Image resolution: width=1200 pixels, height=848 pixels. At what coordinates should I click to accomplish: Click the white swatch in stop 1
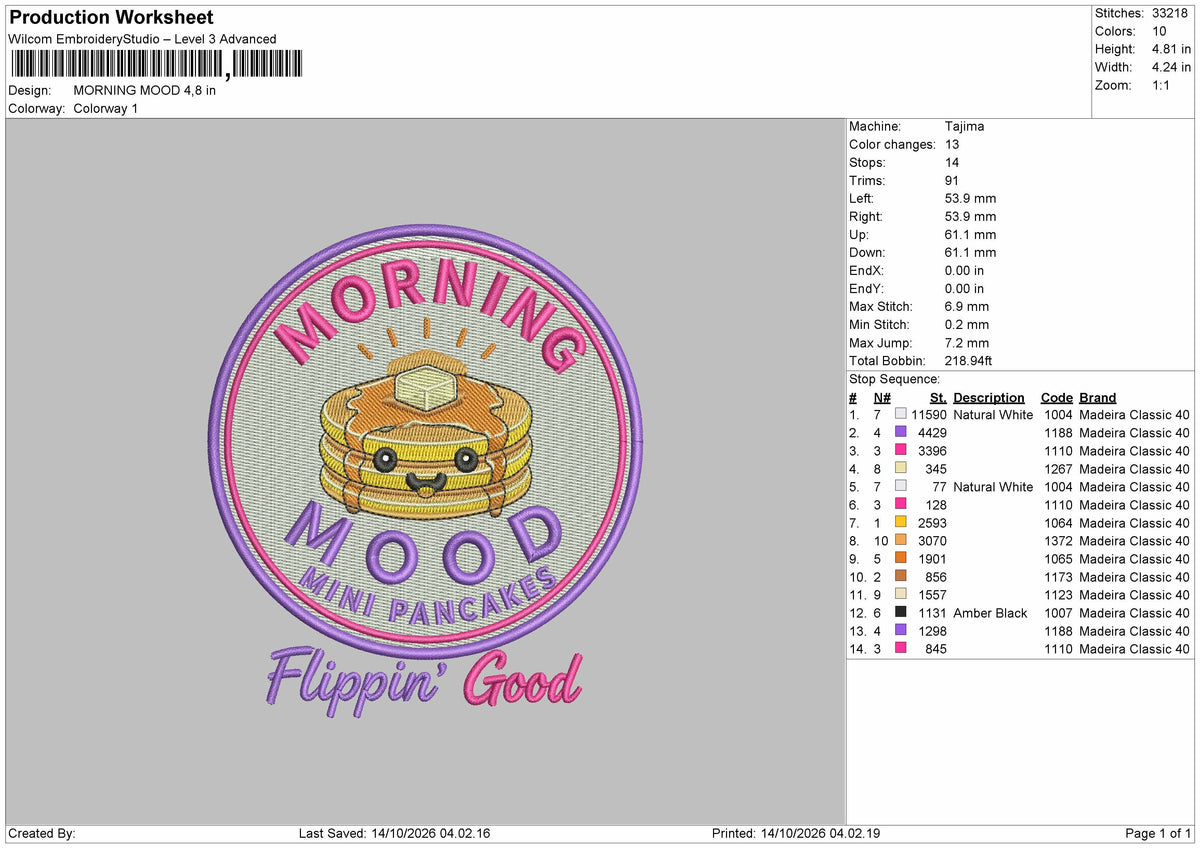tap(901, 415)
